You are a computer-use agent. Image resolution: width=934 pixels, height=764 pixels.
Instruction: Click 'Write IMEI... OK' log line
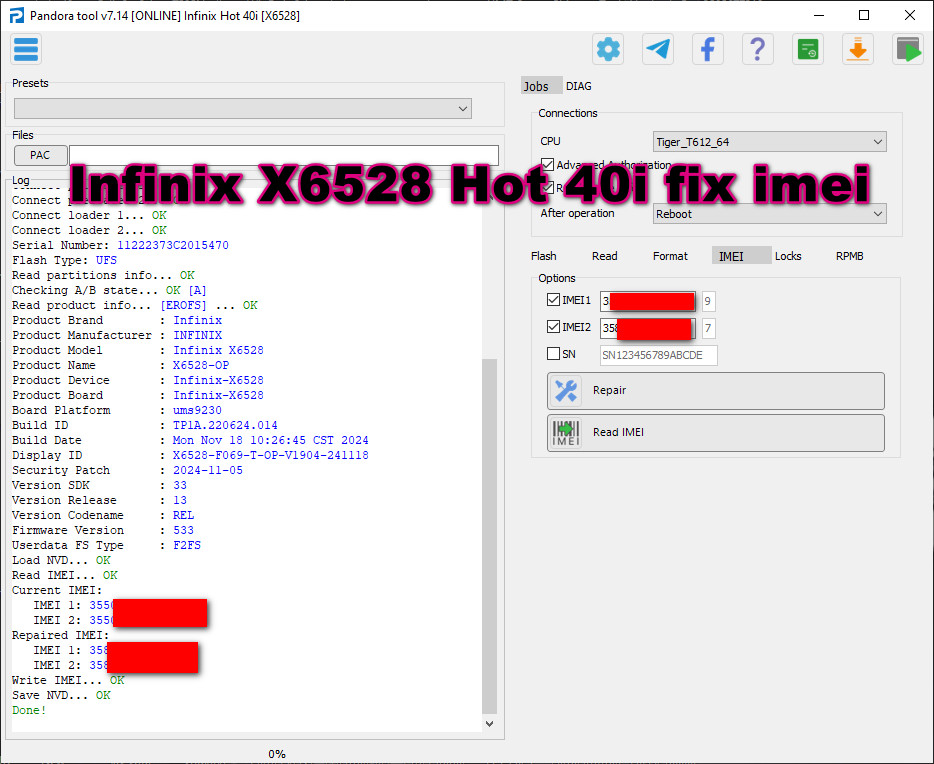[x=68, y=680]
